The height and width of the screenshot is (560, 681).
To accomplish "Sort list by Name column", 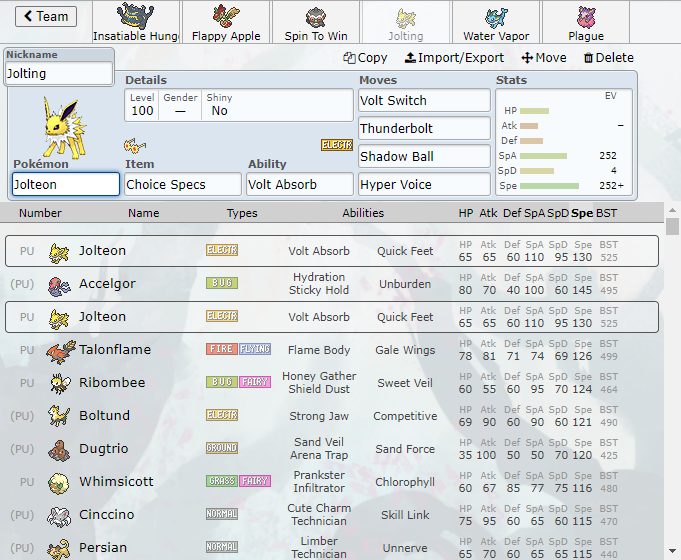I will coord(143,213).
